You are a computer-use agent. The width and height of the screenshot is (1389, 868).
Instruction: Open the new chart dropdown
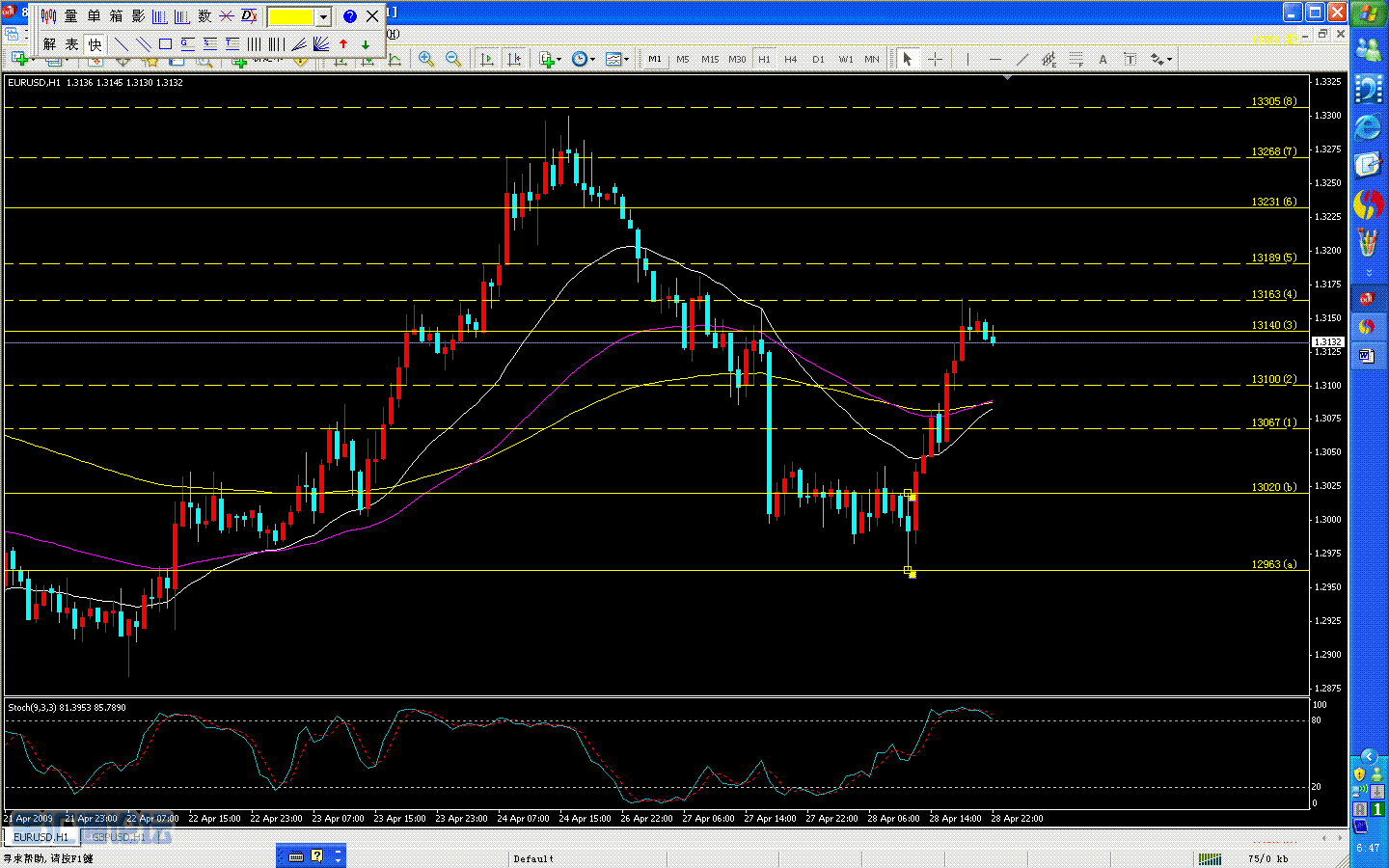[x=21, y=59]
